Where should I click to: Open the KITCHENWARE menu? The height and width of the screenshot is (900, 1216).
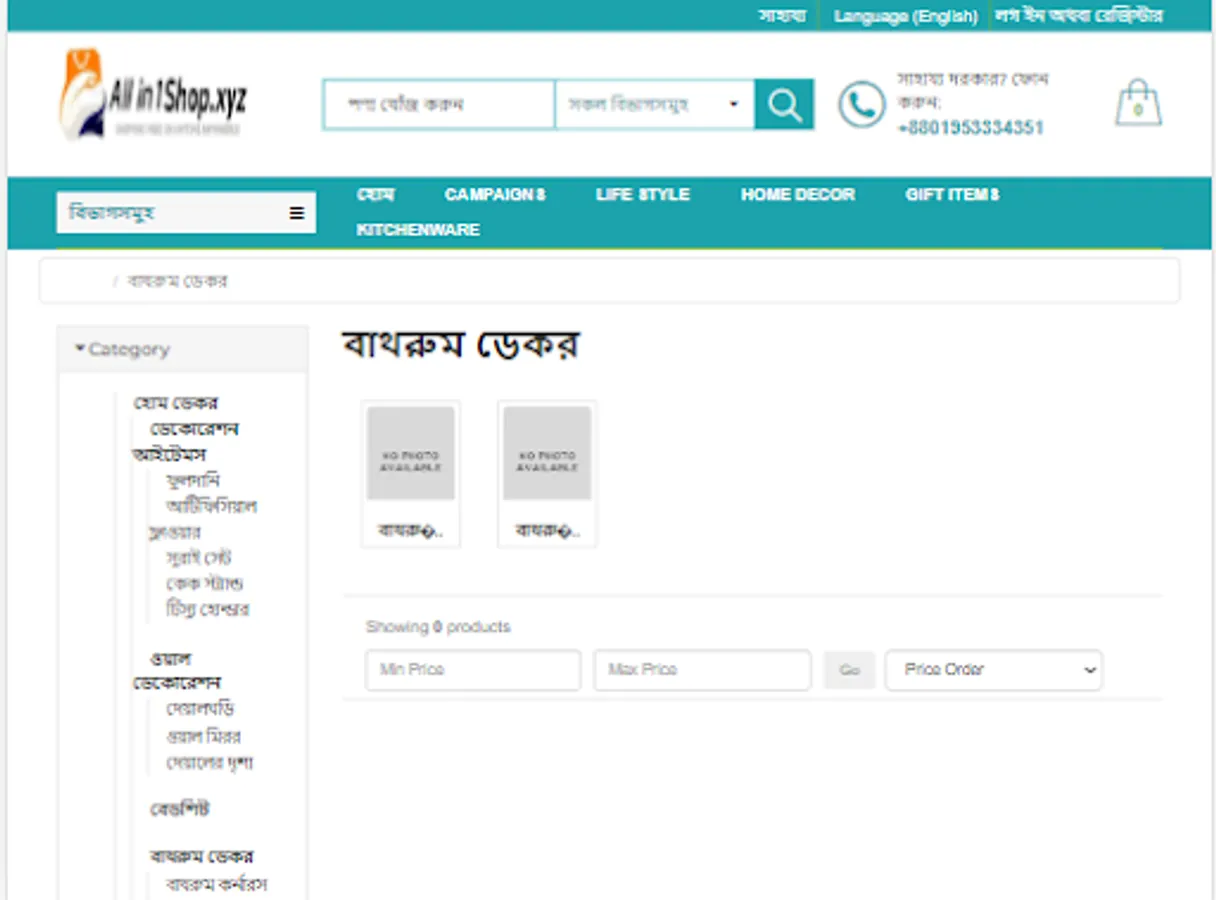[x=418, y=229]
